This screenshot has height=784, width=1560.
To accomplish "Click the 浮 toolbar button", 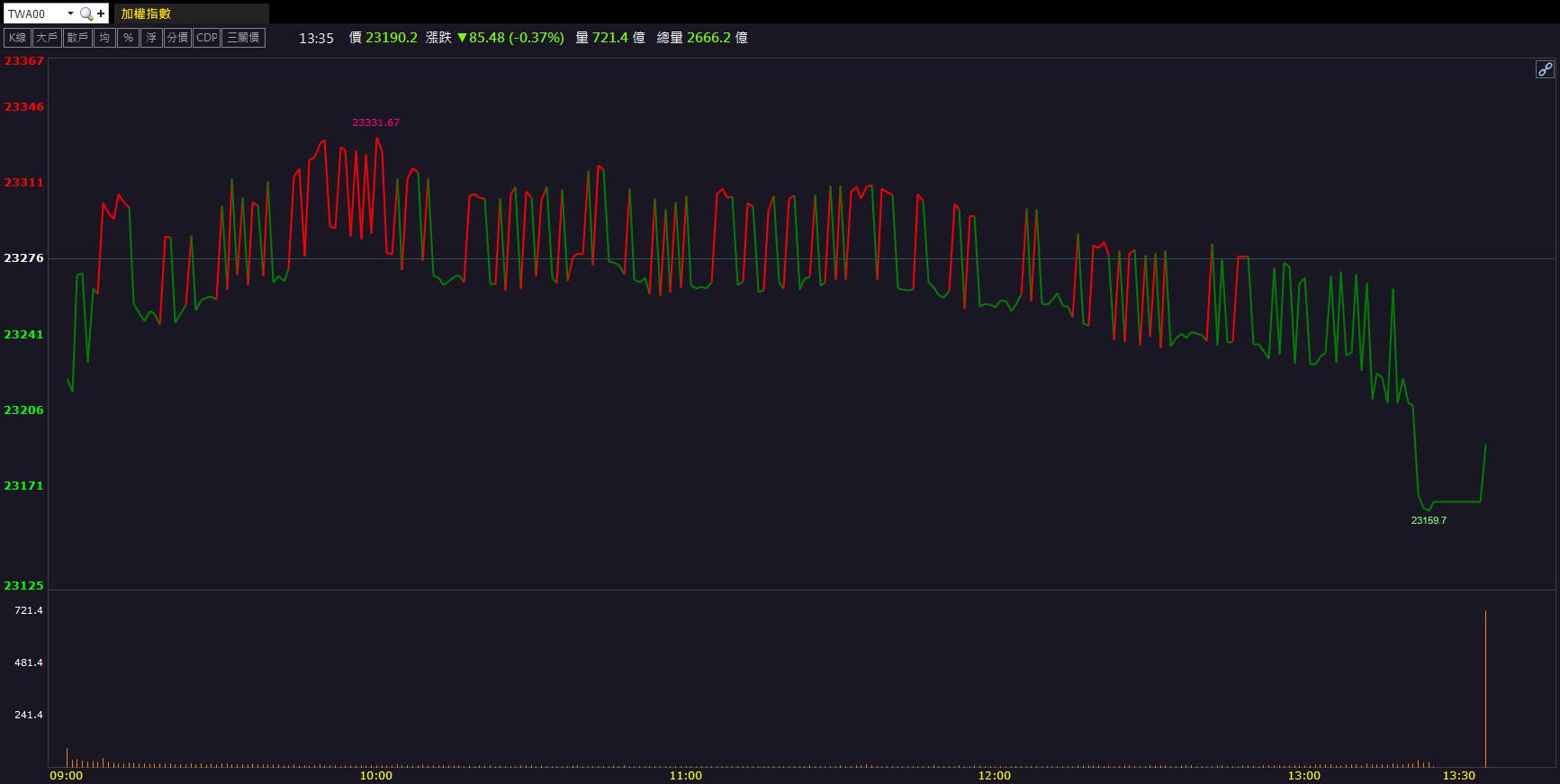I will pos(151,38).
